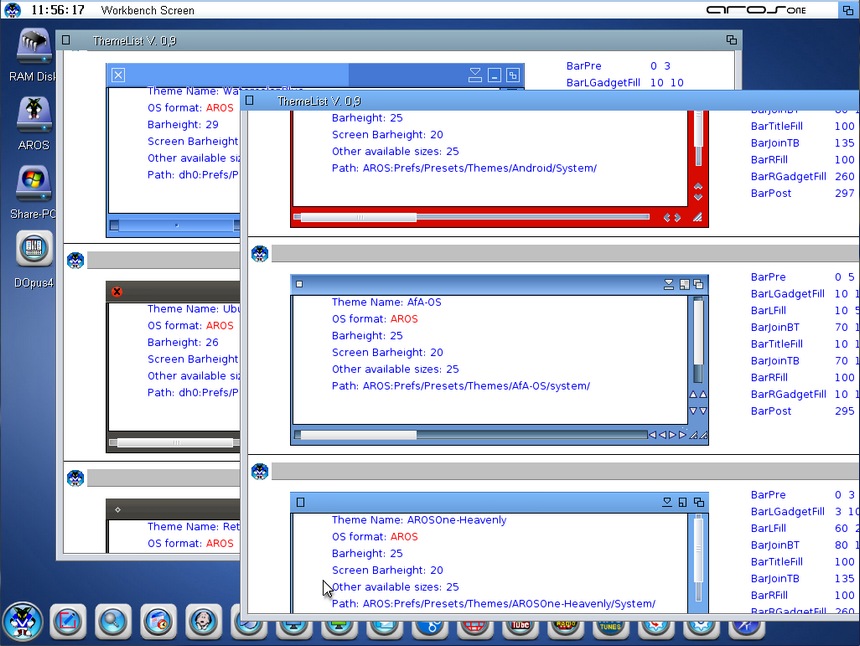Click left/right arrows in Android preview bottom bar
The width and height of the screenshot is (860, 646).
click(x=672, y=218)
